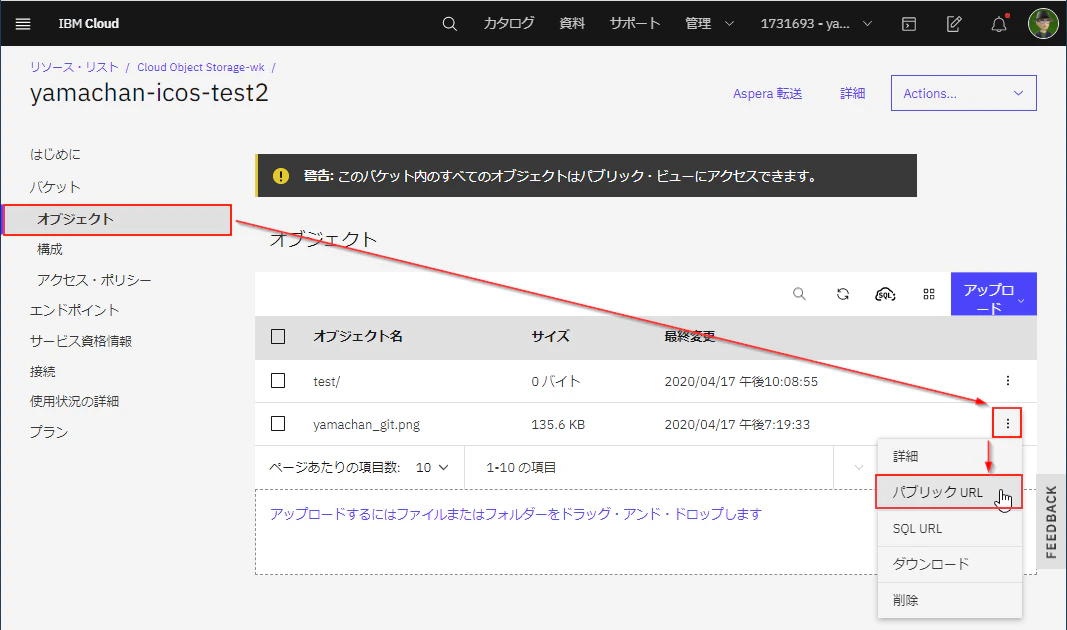The image size is (1067, 630).
Task: Click the 1-10 の項目 pagination text
Action: pos(521,467)
